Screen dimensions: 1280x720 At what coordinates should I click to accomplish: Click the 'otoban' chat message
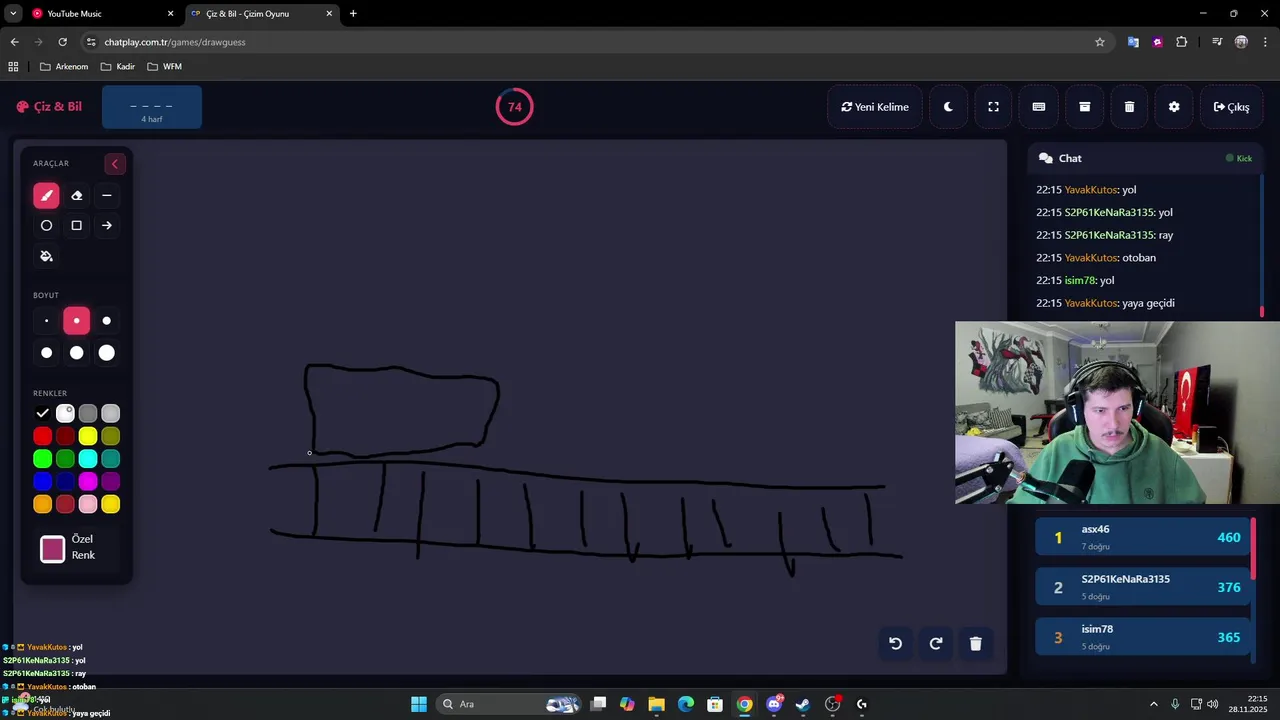(1139, 258)
